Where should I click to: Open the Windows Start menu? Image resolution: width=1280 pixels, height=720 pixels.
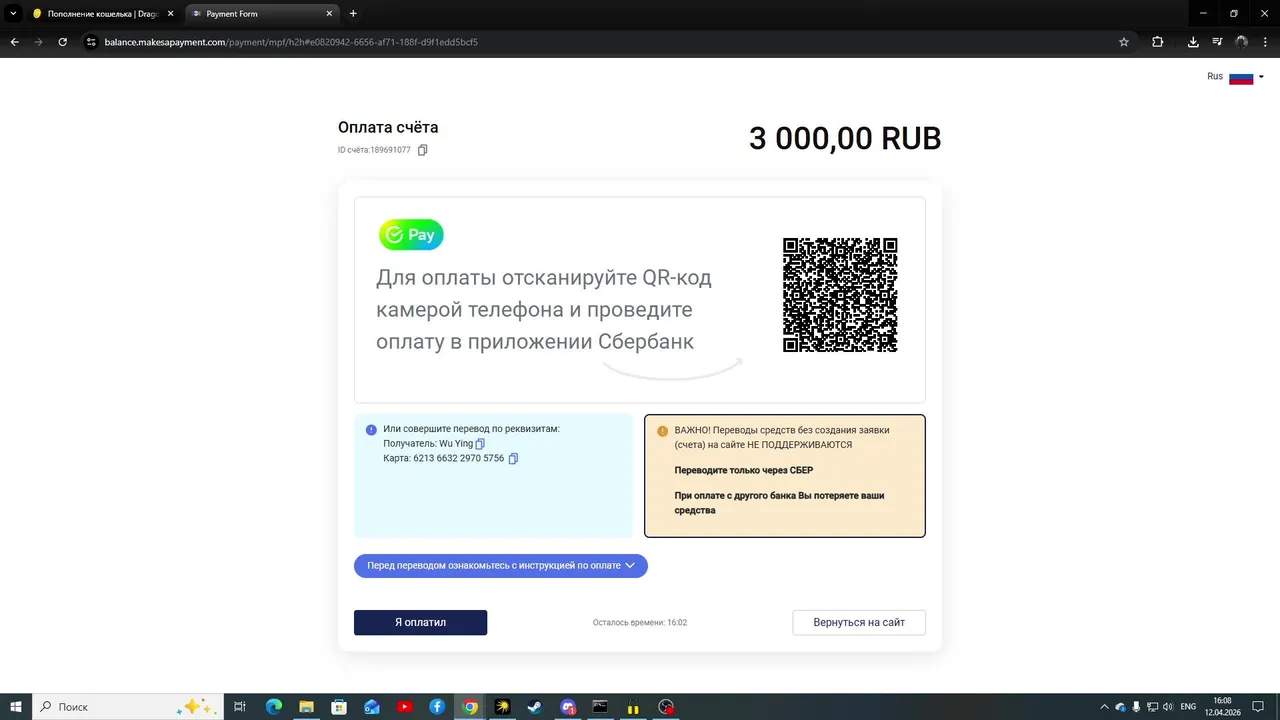16,707
